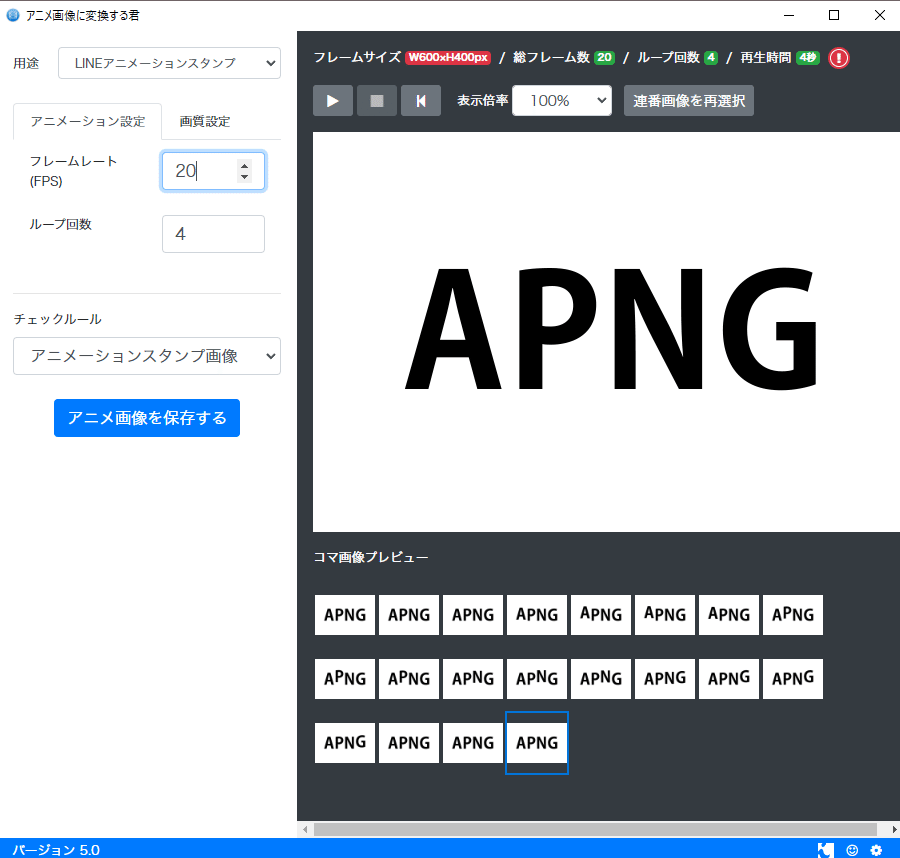Click the アニメ画像を保存する button
Screen dimensions: 900x858
pyautogui.click(x=146, y=417)
